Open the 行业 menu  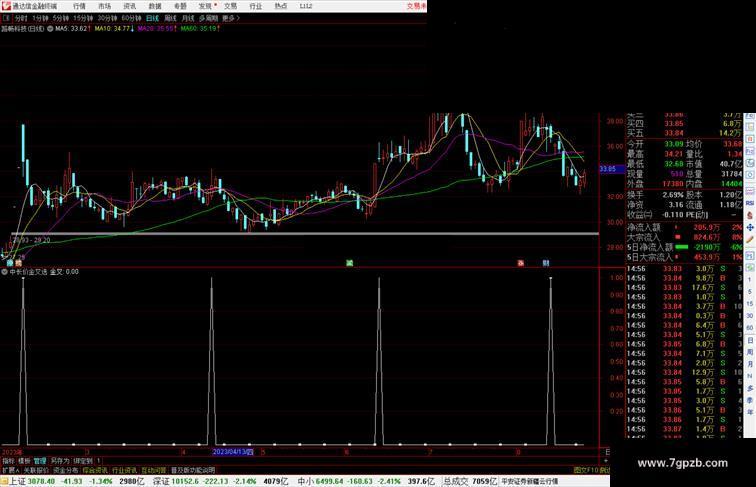(256, 6)
